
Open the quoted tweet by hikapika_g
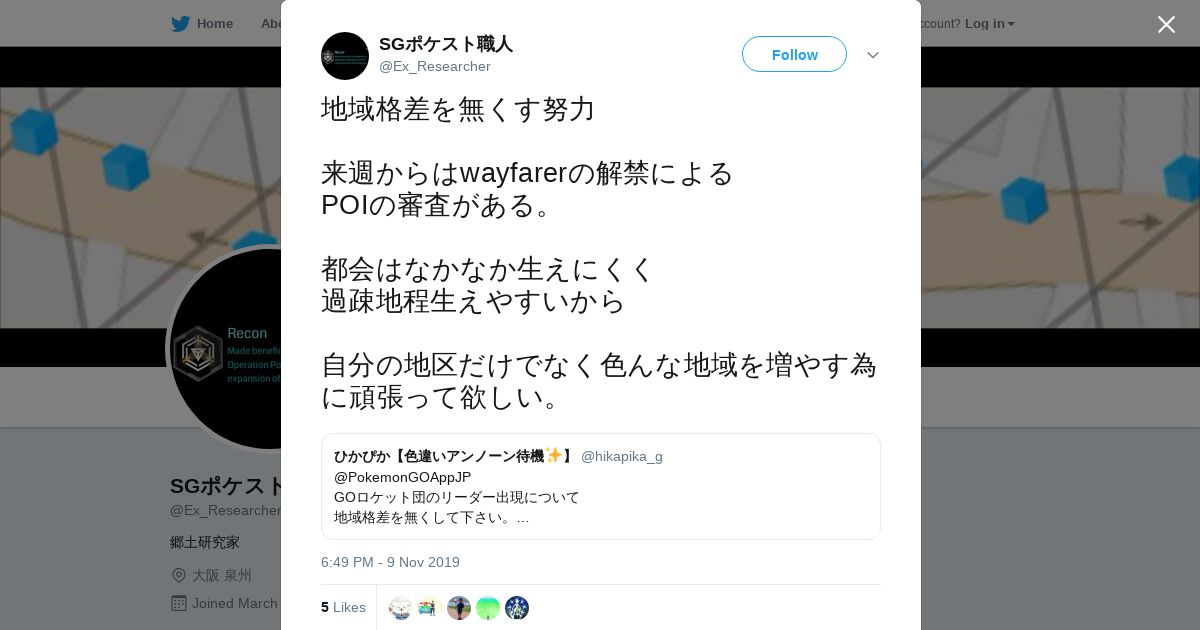tap(600, 486)
